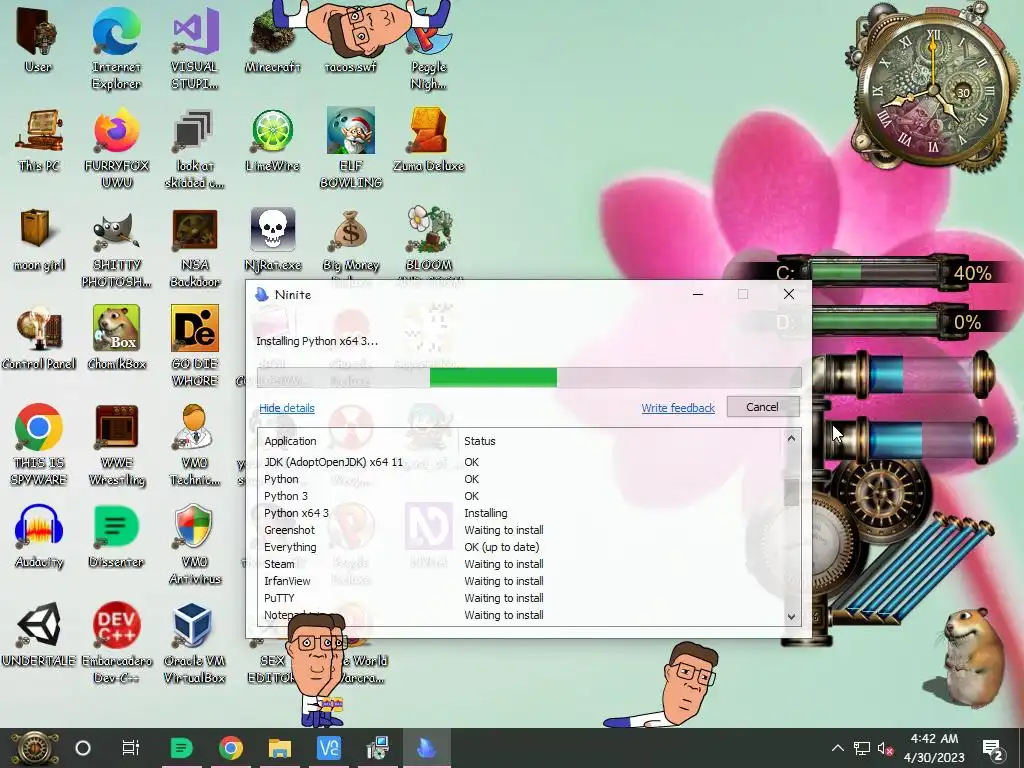The width and height of the screenshot is (1024, 768).
Task: Select the IrfanView application row
Action: pyautogui.click(x=521, y=581)
